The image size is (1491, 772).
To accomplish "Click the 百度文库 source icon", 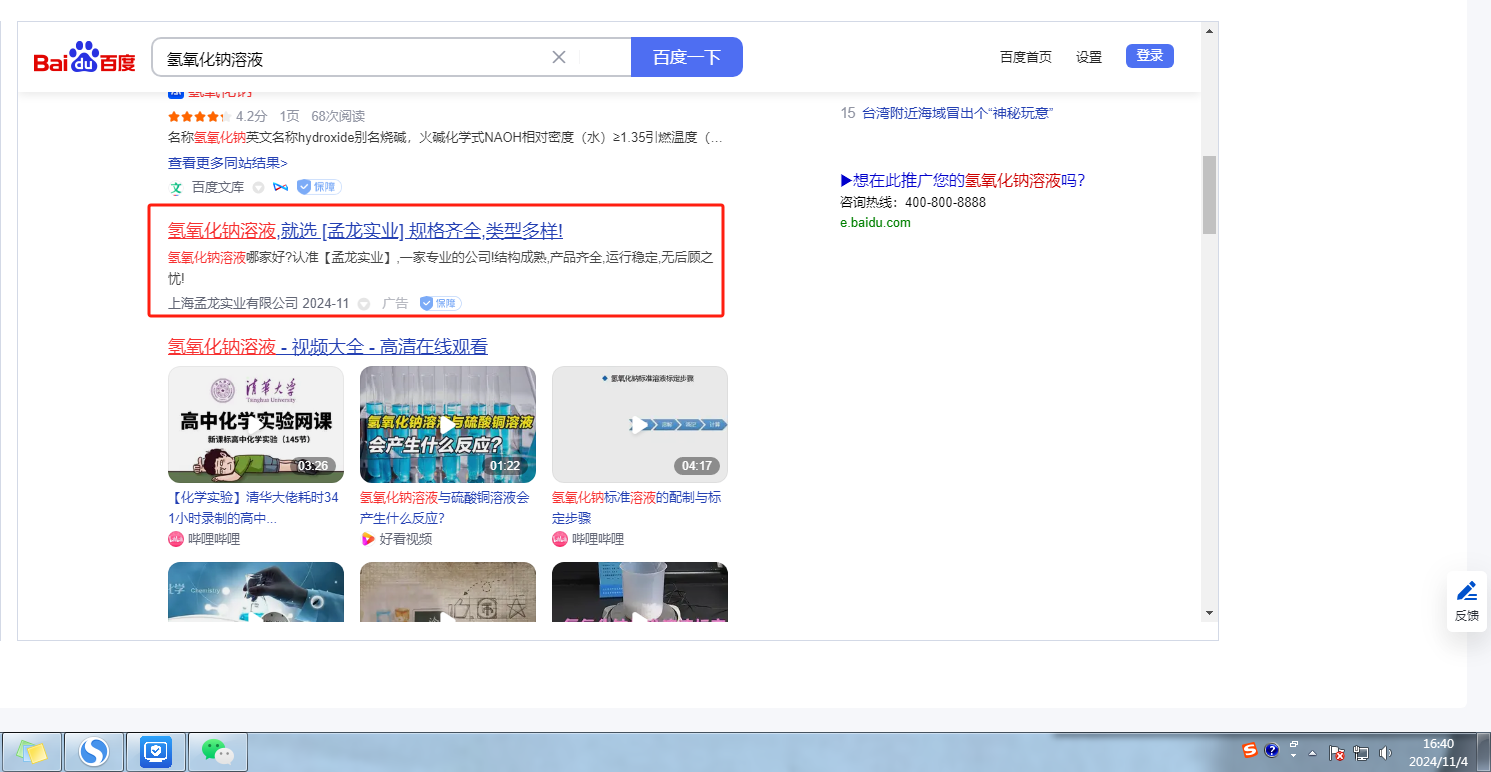I will click(x=176, y=187).
